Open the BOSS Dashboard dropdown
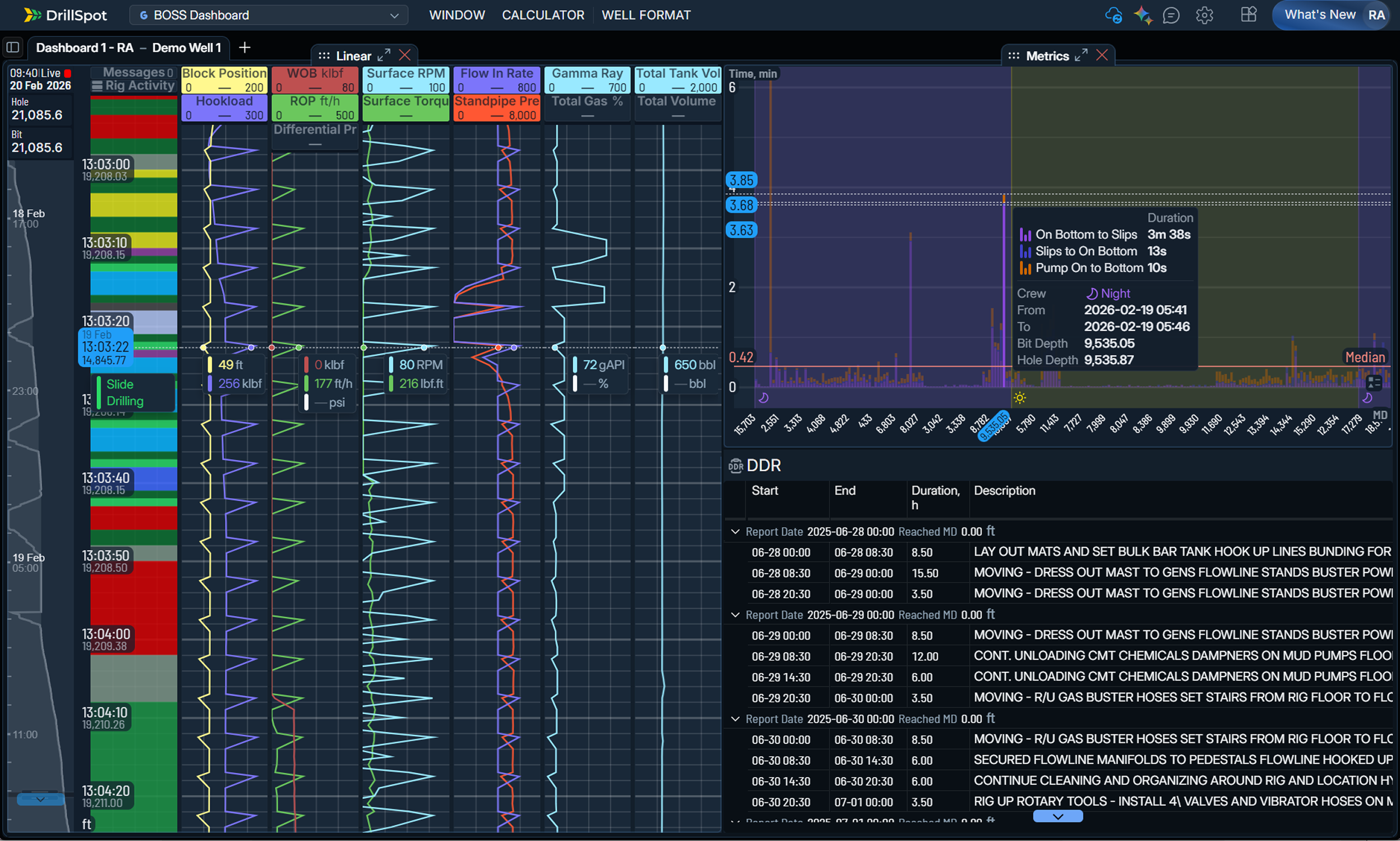The image size is (1400, 841). click(269, 15)
